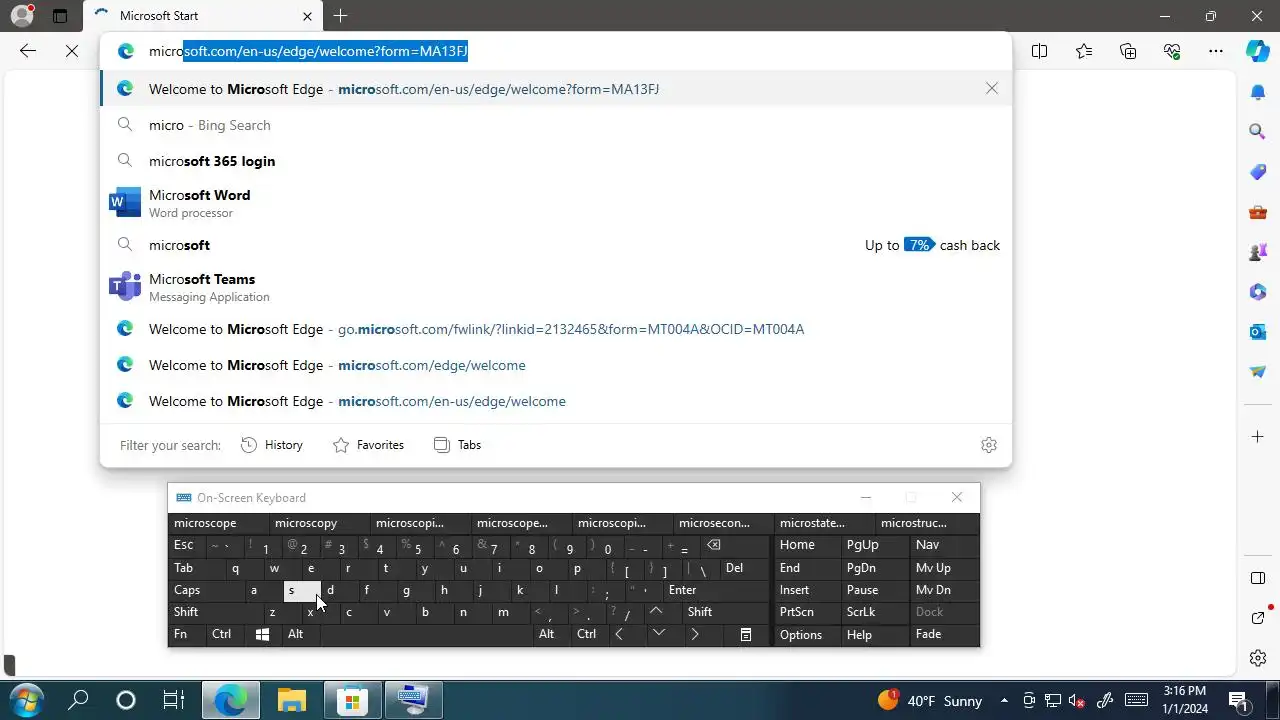1280x720 pixels.
Task: Open sidebar Microsoft 365 icon
Action: 1258,292
